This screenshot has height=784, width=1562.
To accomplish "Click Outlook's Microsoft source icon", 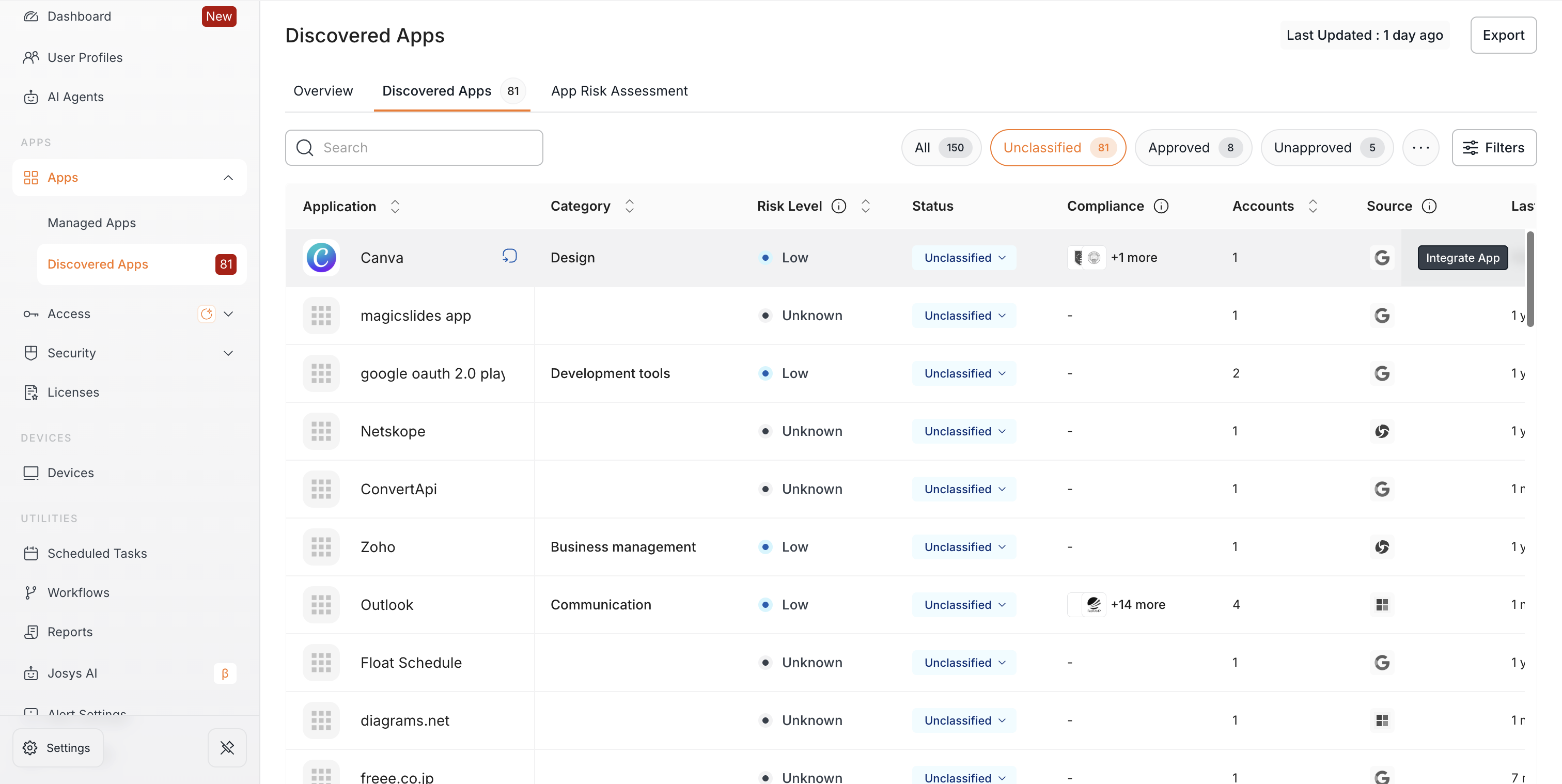I will [1382, 604].
